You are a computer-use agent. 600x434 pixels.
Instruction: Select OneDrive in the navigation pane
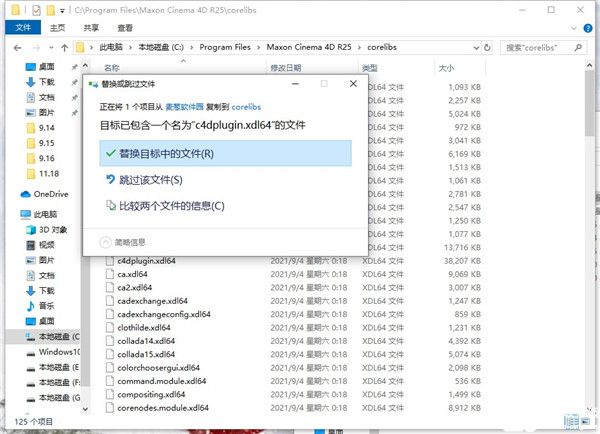tap(50, 194)
